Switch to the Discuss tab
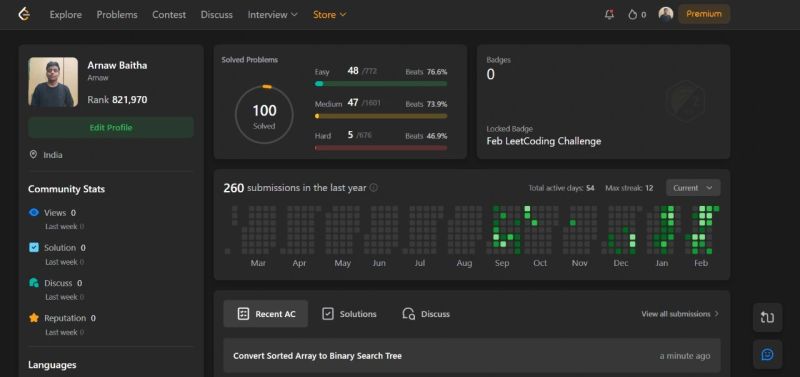800x377 pixels. pos(427,314)
